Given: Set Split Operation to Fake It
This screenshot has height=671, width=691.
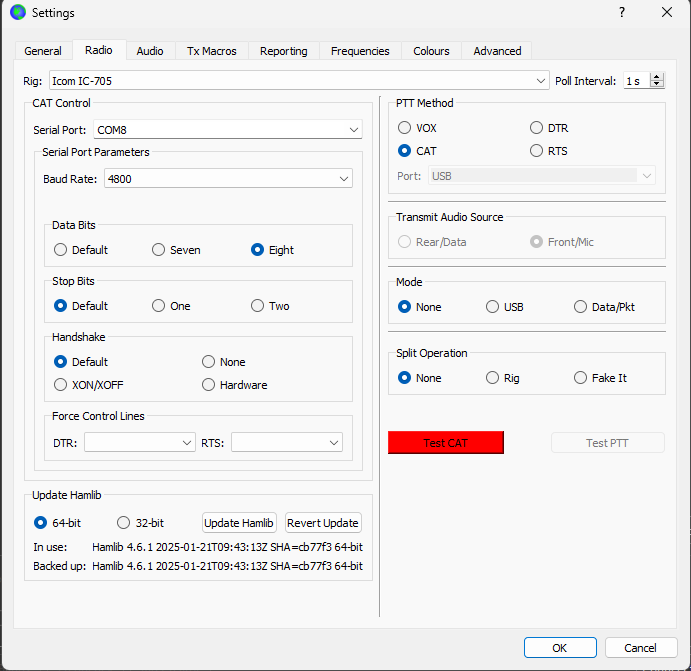Looking at the screenshot, I should click(x=600, y=378).
